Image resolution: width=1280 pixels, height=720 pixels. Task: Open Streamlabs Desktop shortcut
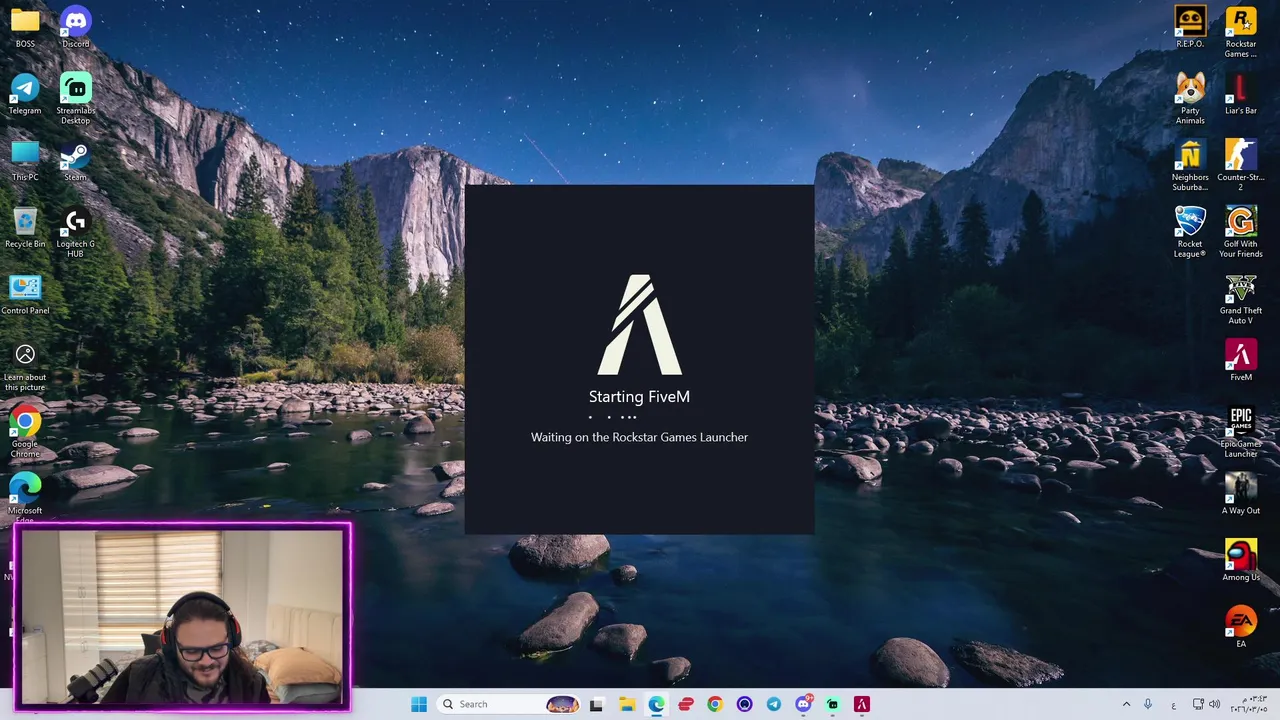(75, 98)
